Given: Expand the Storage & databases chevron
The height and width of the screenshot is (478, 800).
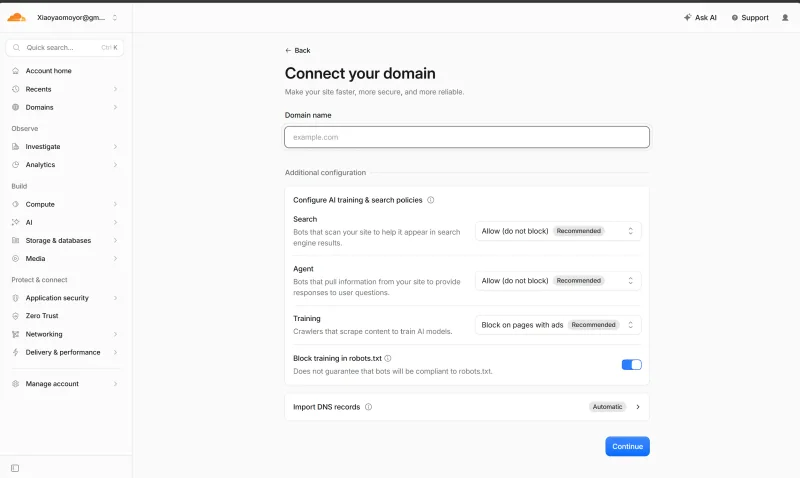Looking at the screenshot, I should pos(115,240).
